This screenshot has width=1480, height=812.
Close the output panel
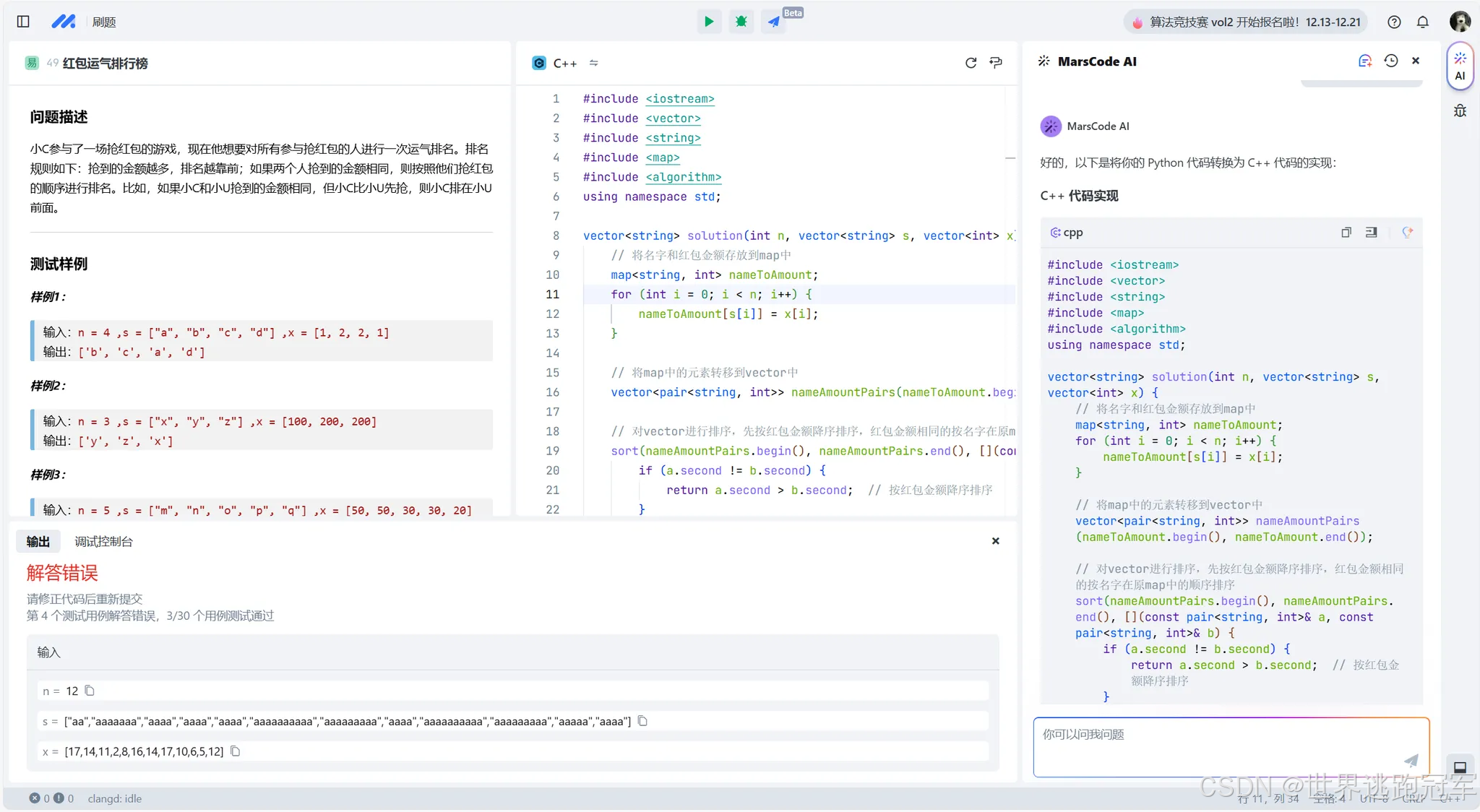pos(995,541)
